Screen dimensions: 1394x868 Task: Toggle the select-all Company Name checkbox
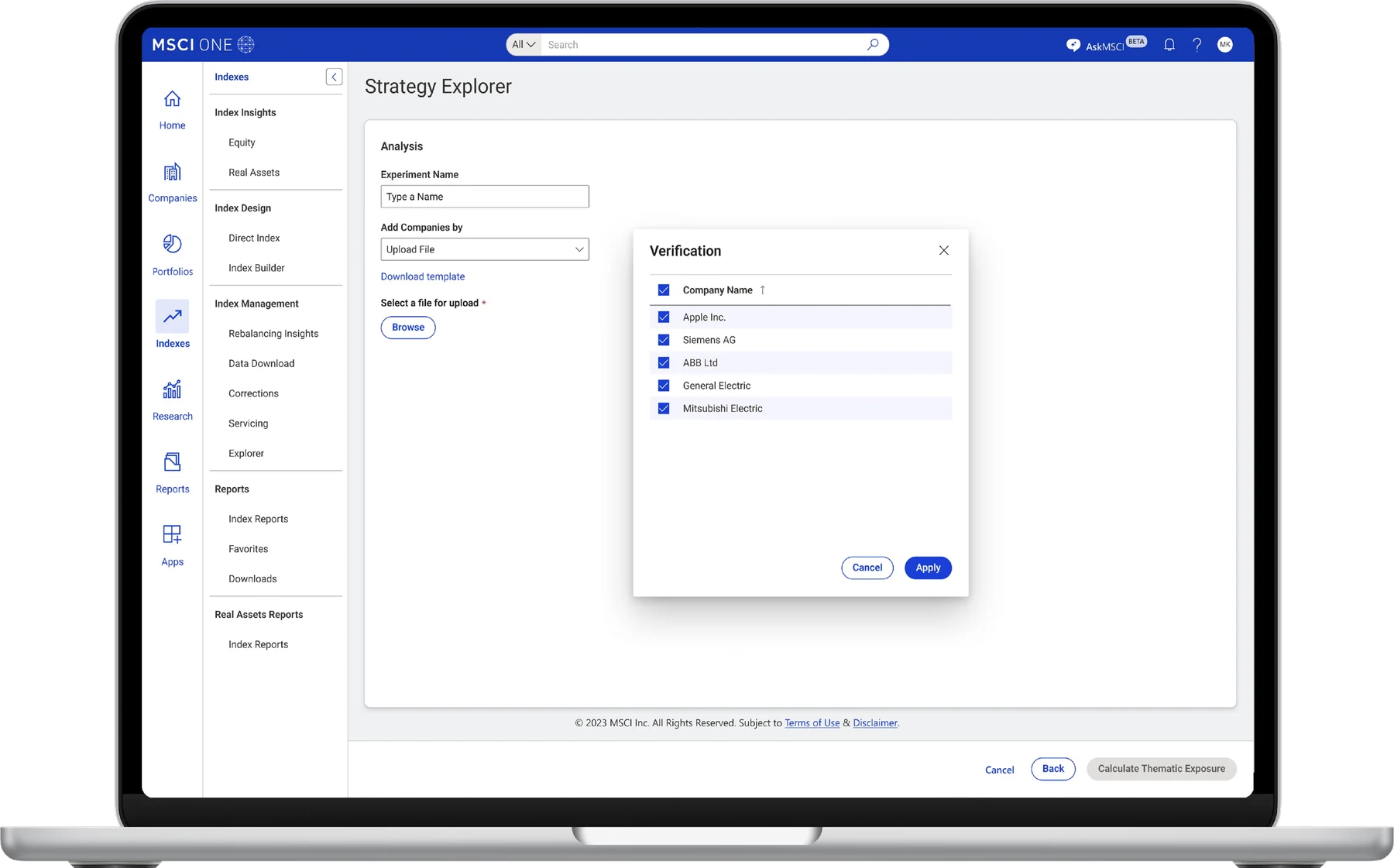pos(664,290)
